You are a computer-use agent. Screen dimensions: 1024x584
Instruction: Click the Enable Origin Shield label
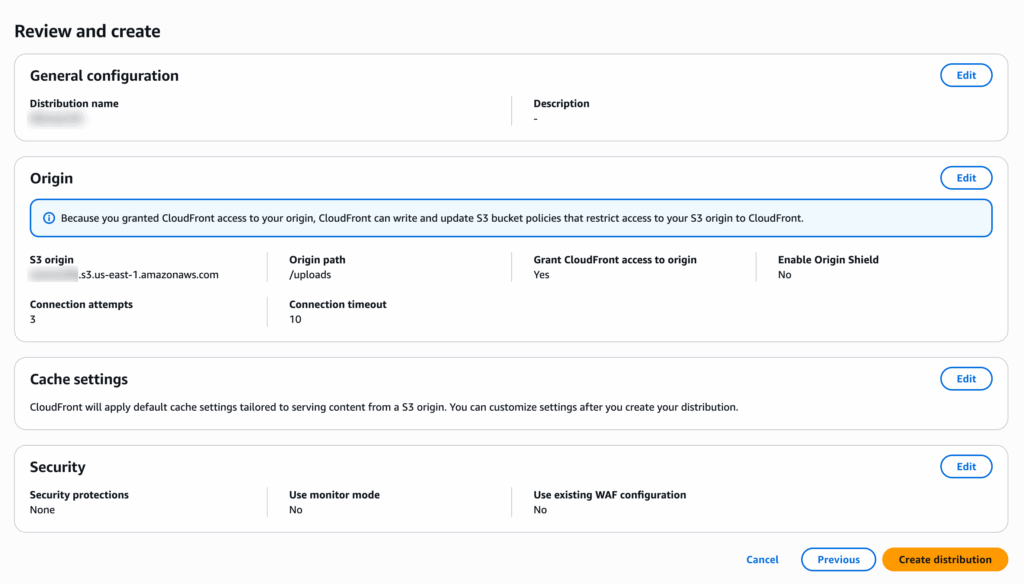[x=828, y=259]
